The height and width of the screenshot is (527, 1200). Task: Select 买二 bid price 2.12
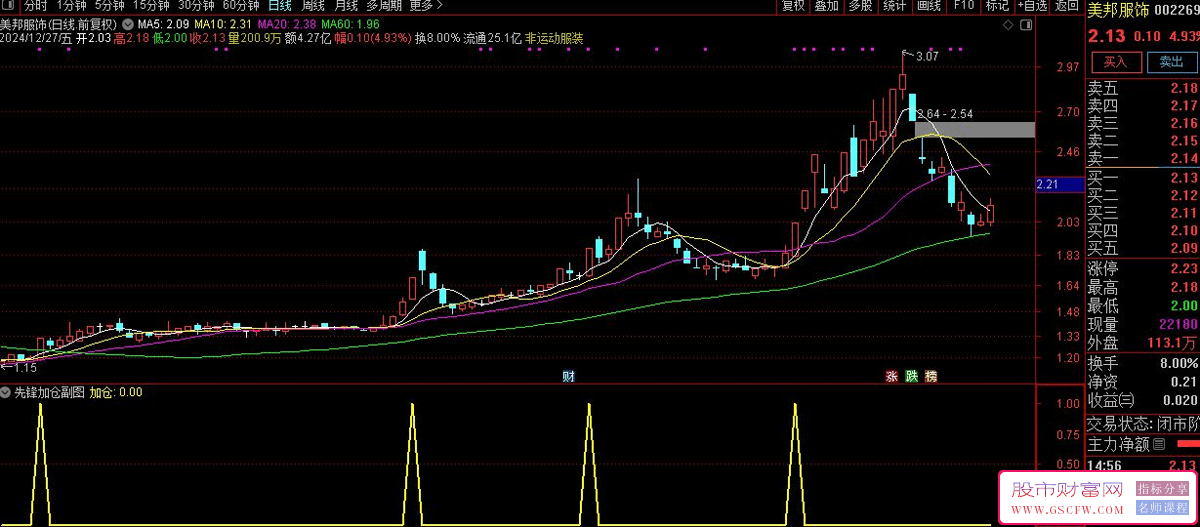coord(1143,195)
